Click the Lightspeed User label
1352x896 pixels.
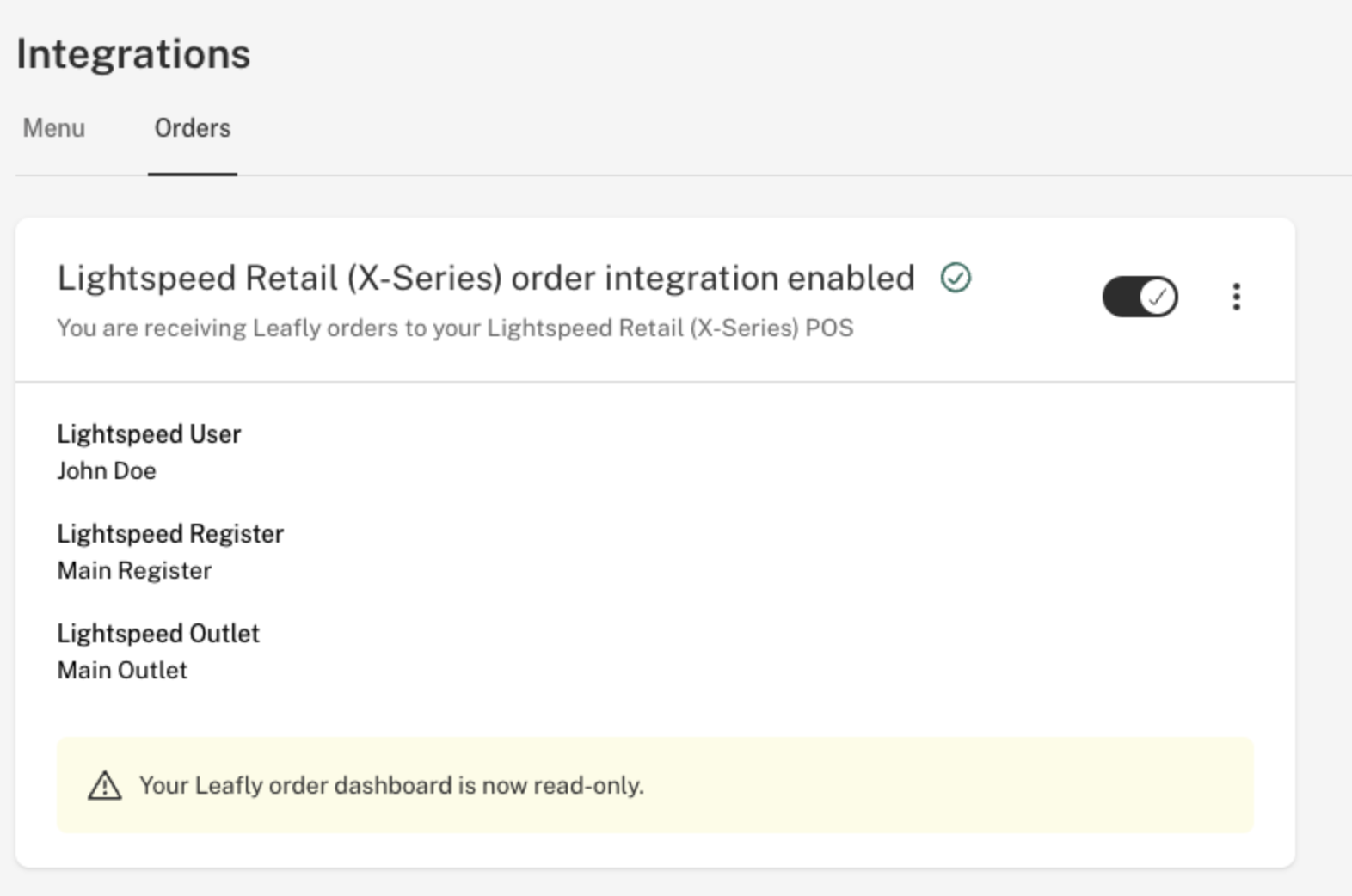coord(149,434)
